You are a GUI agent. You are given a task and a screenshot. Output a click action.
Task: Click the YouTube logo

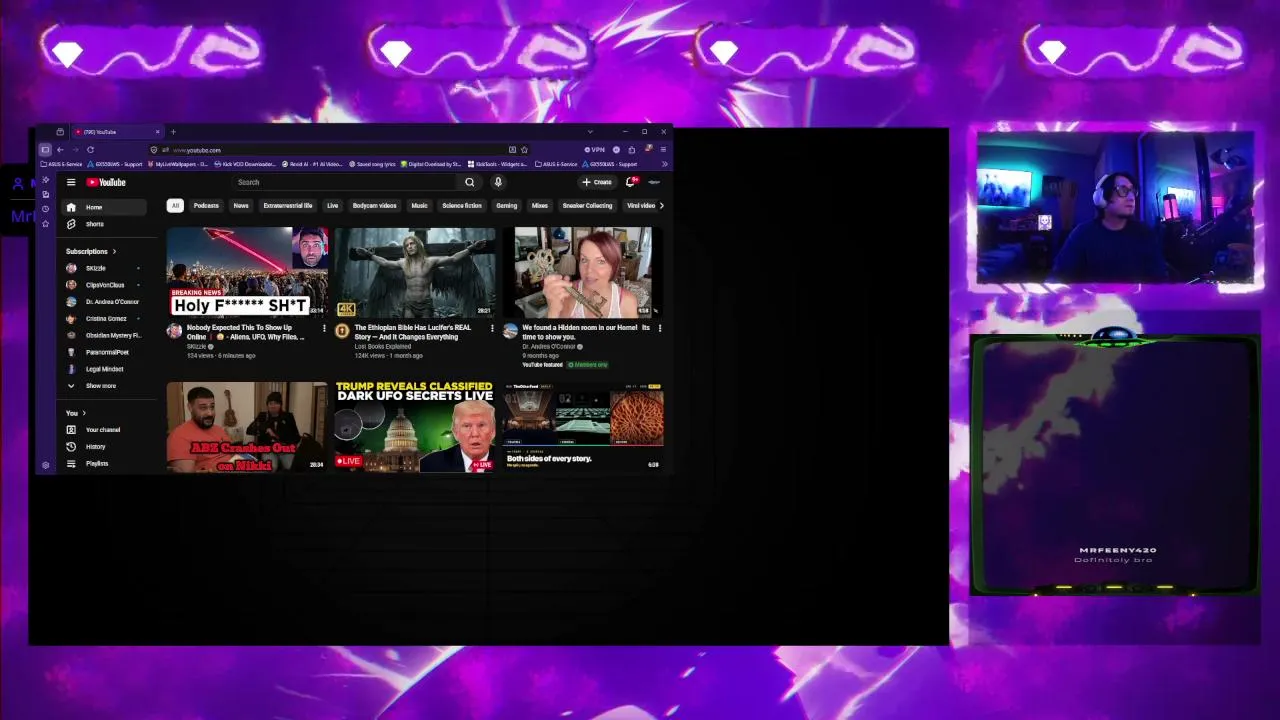pos(106,182)
